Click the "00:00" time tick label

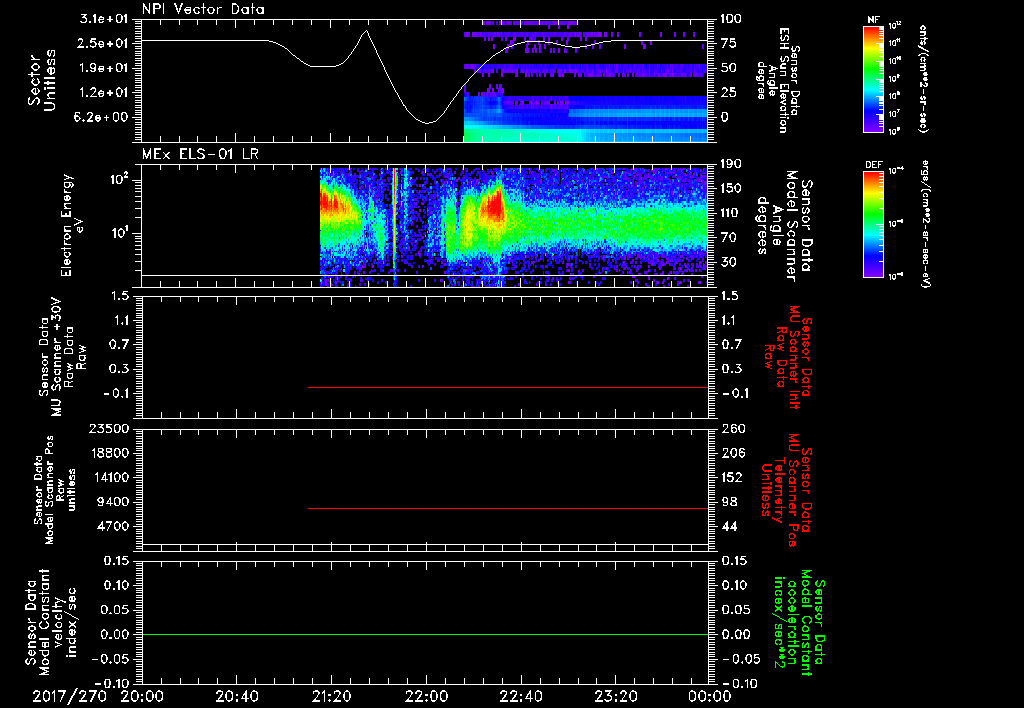click(x=710, y=696)
